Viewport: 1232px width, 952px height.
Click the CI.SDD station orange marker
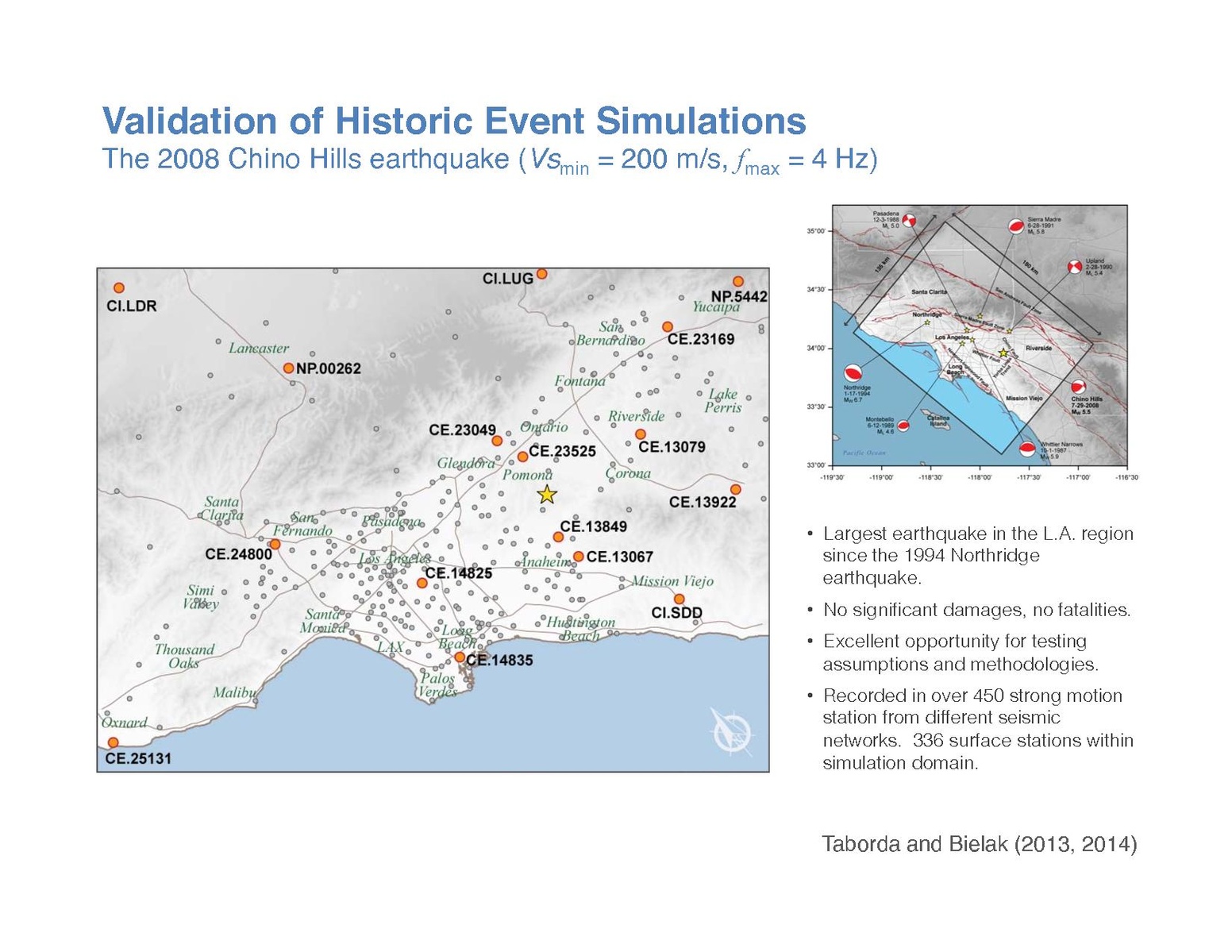coord(679,599)
